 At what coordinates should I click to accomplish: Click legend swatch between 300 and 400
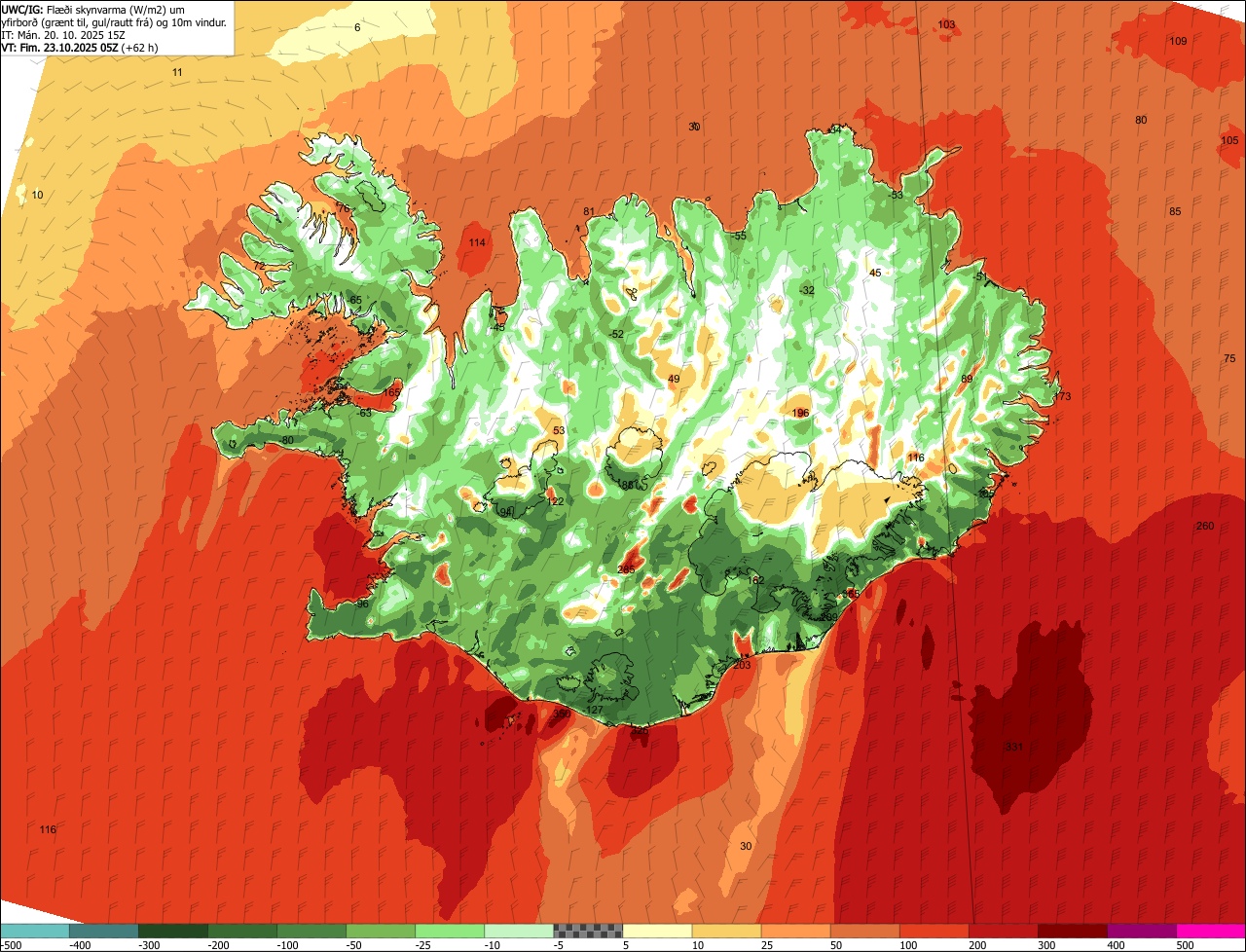[x=1072, y=931]
